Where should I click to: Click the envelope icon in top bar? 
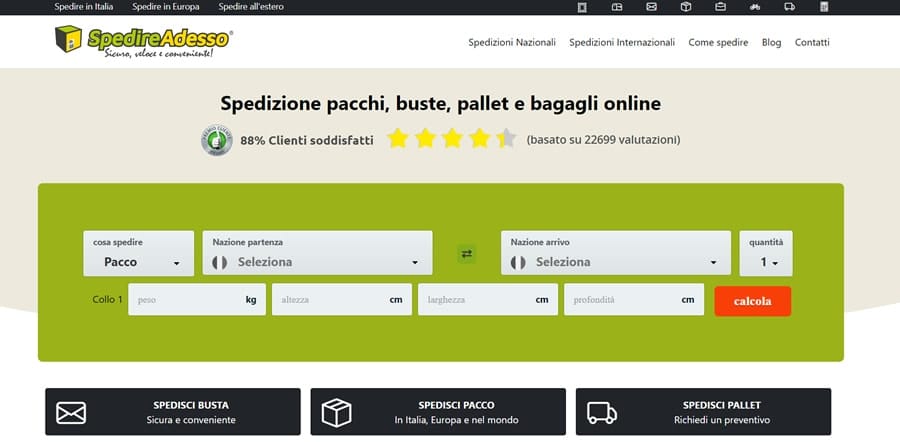651,7
